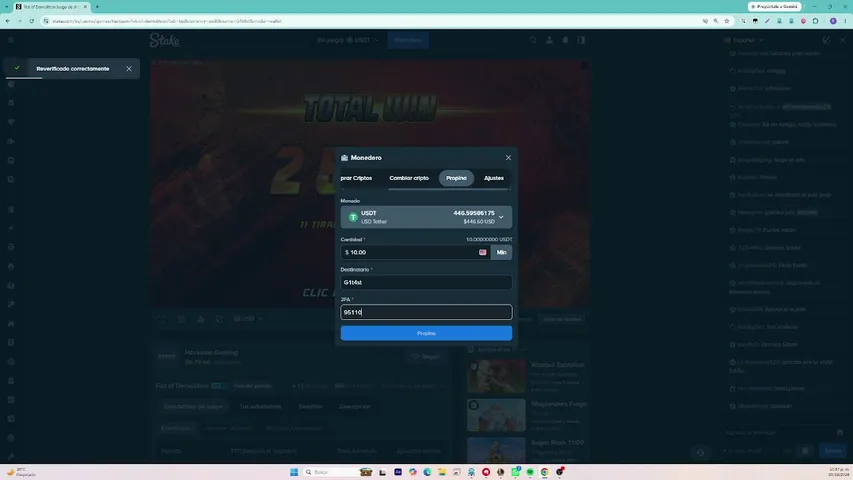This screenshot has width=853, height=480.
Task: Open the notifications bell icon
Action: (565, 40)
